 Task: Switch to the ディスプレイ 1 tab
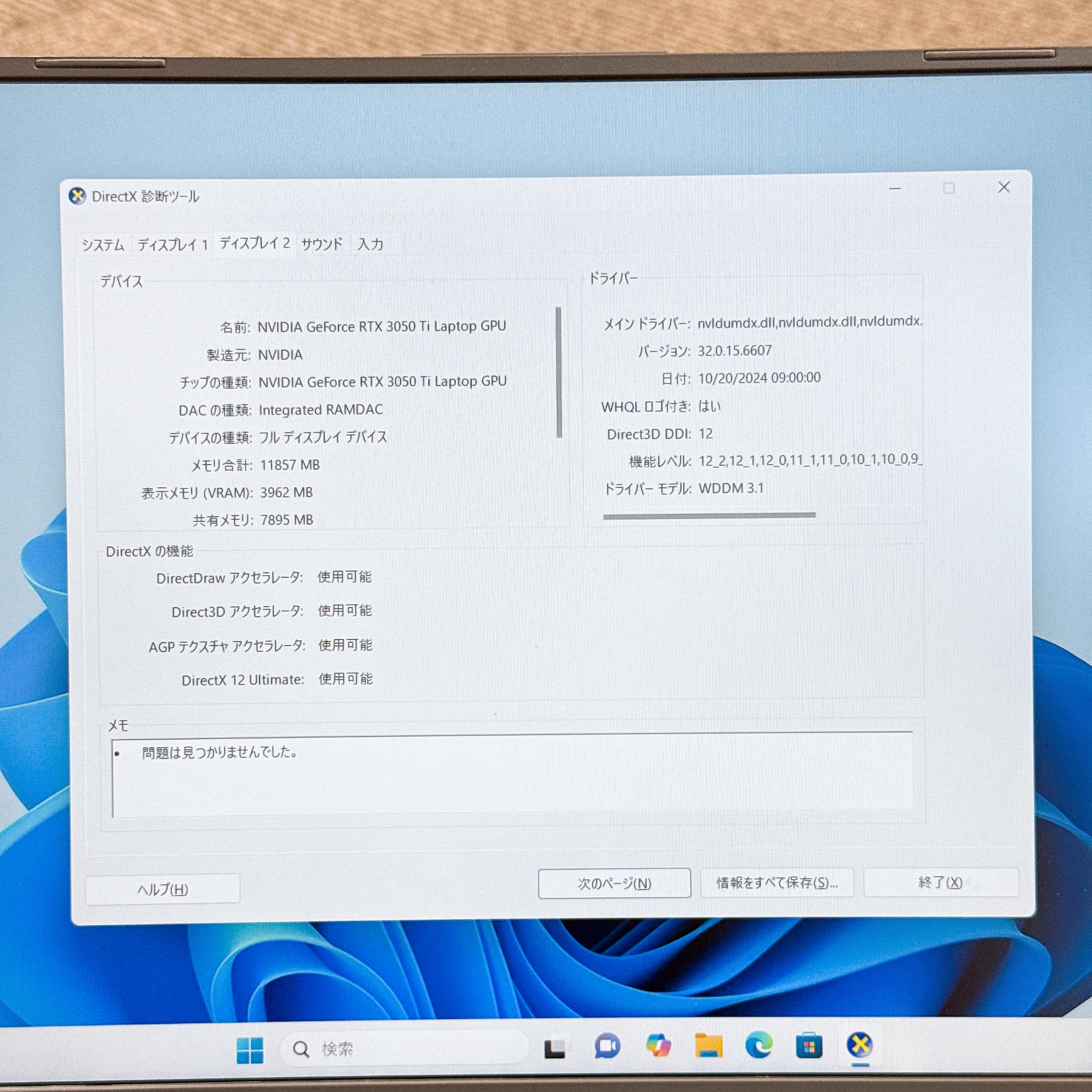point(173,245)
